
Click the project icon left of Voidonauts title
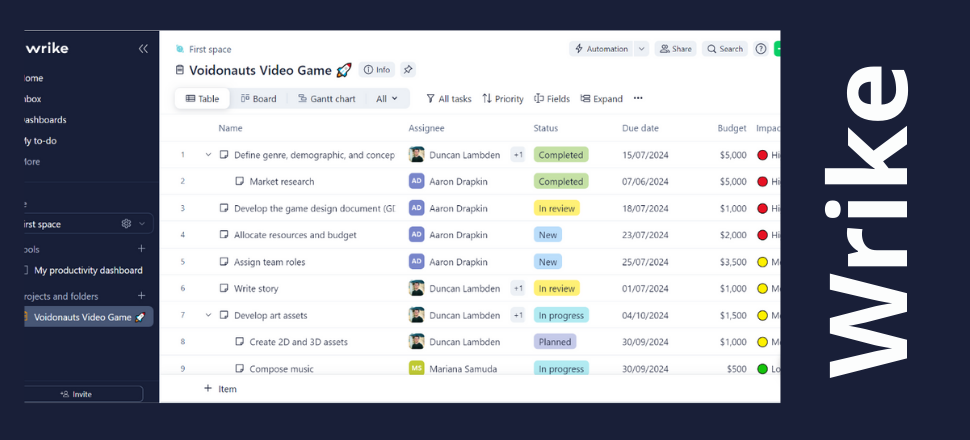click(x=180, y=70)
